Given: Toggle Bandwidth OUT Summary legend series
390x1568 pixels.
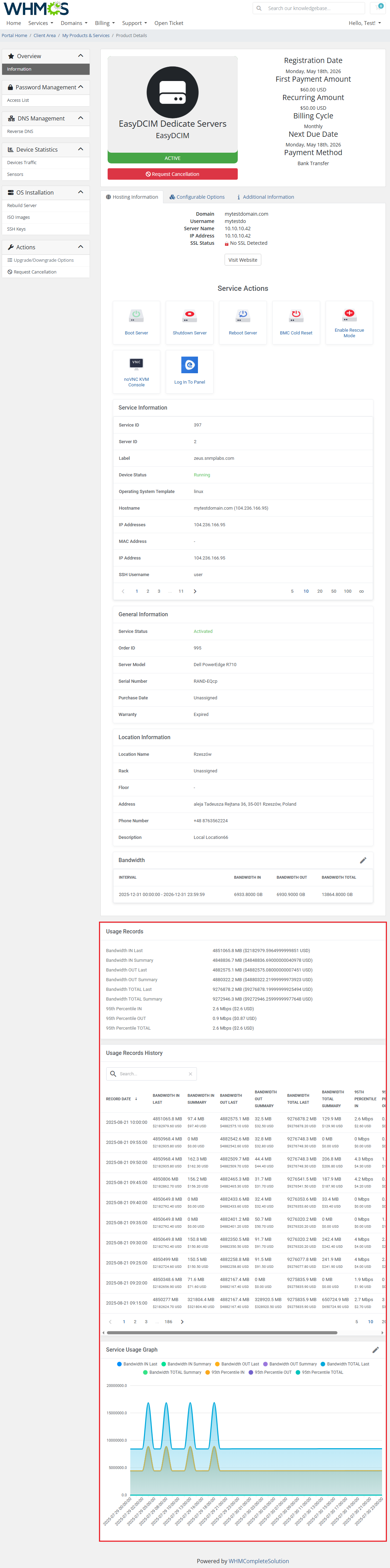Looking at the screenshot, I should [x=290, y=1364].
